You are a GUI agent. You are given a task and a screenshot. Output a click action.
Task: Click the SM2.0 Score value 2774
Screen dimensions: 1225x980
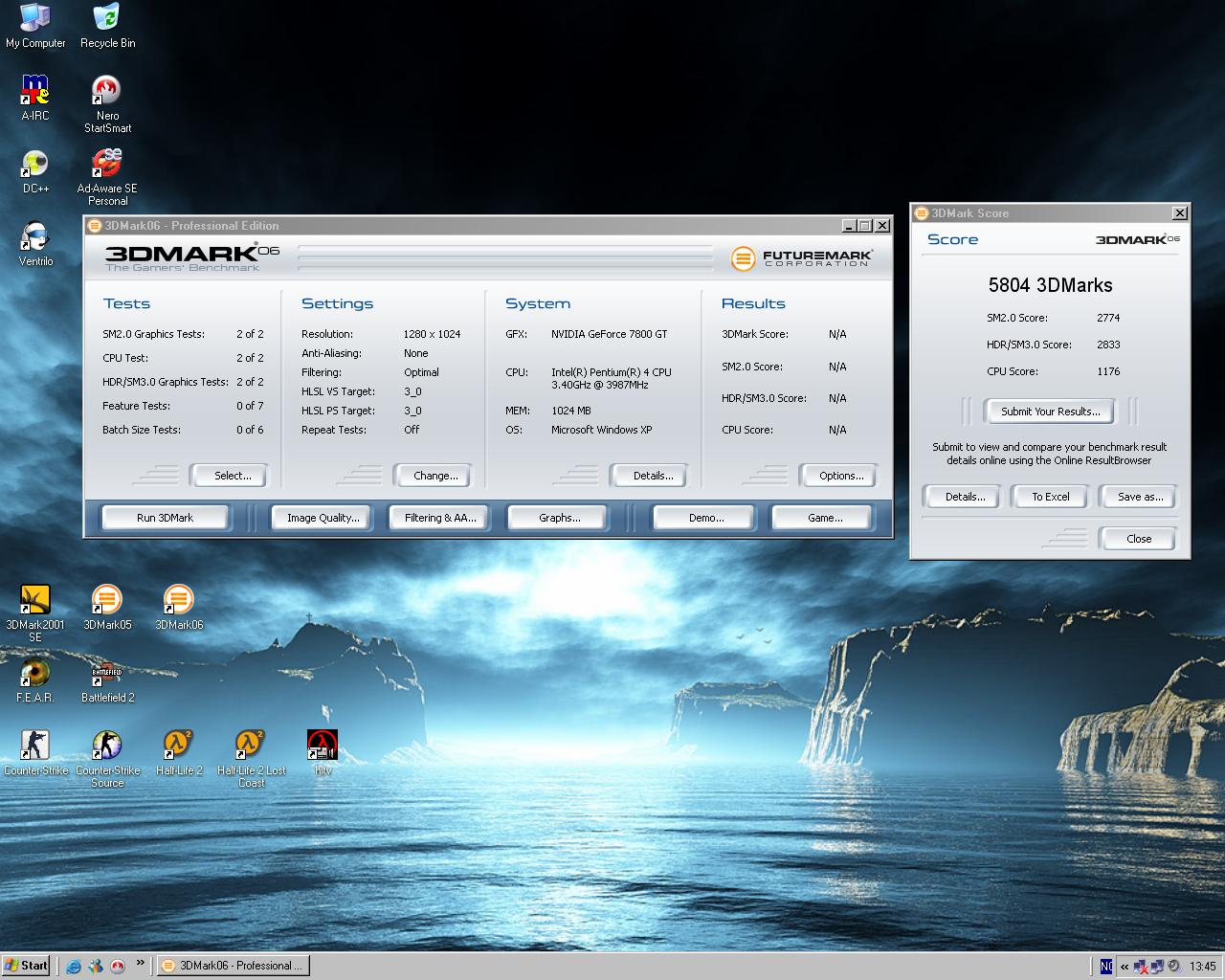click(1108, 318)
